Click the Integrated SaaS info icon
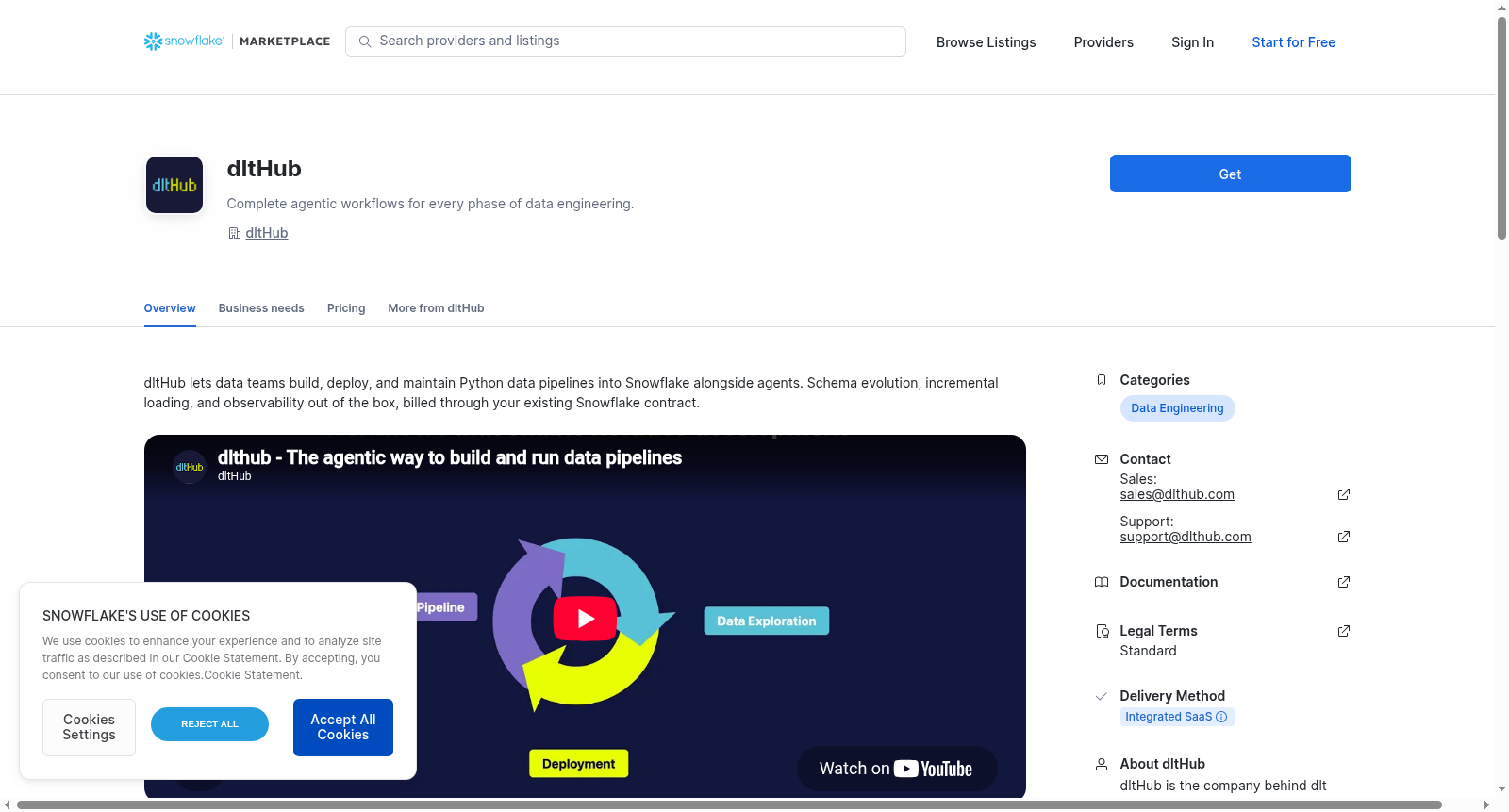The height and width of the screenshot is (812, 1509). pyautogui.click(x=1221, y=717)
